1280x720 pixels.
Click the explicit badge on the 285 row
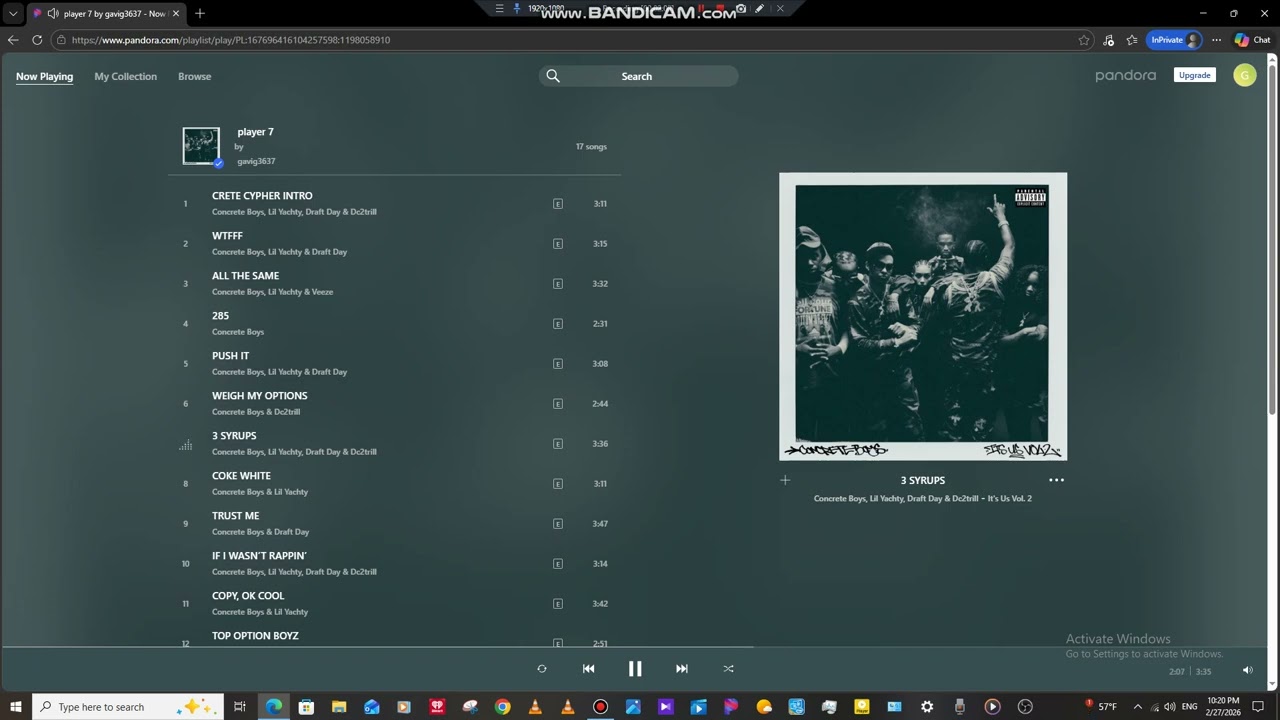(558, 324)
